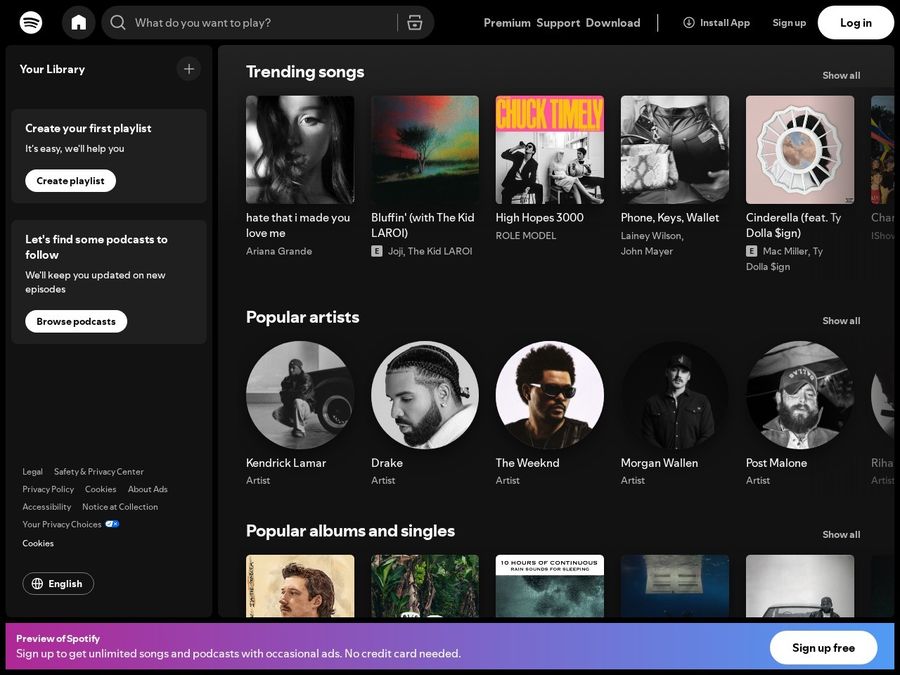Open the English language selector
Image resolution: width=900 pixels, height=675 pixels.
(58, 584)
